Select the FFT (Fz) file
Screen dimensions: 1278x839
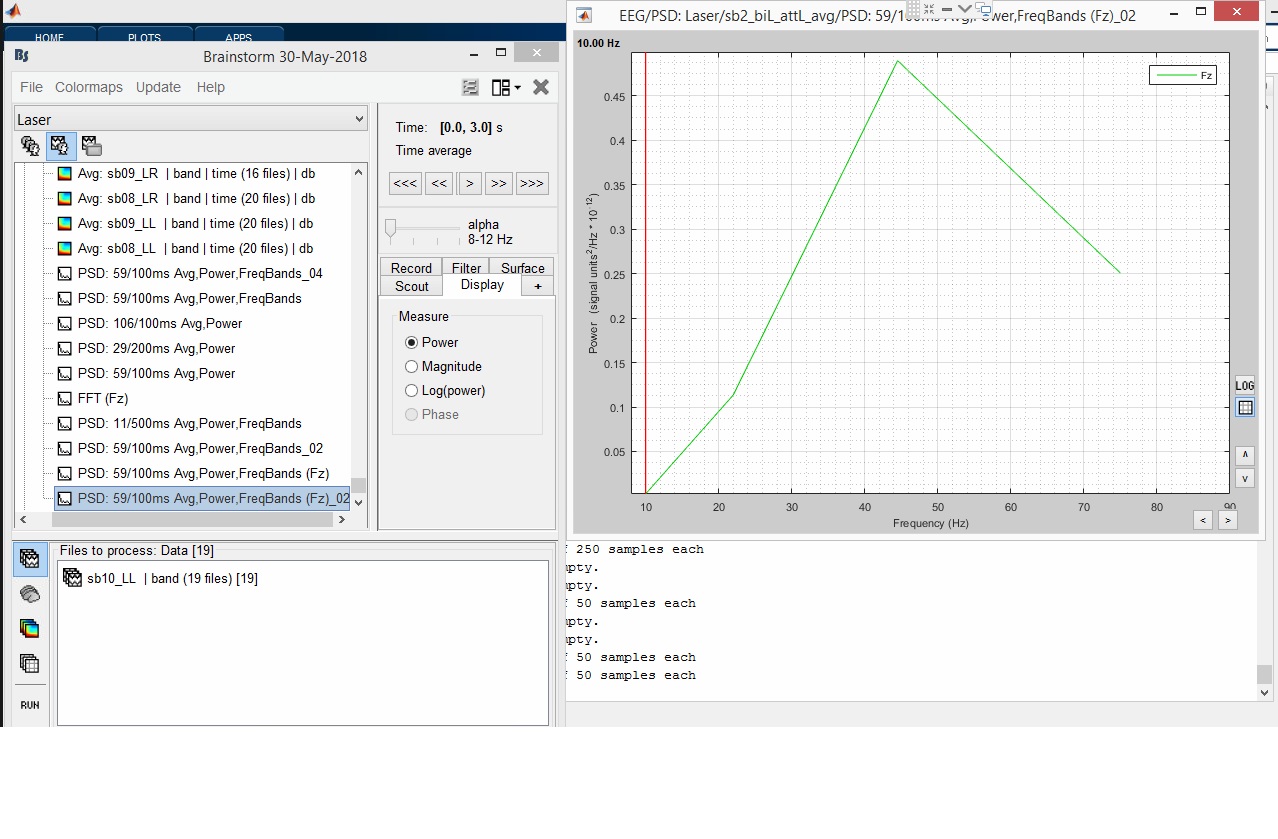(103, 398)
